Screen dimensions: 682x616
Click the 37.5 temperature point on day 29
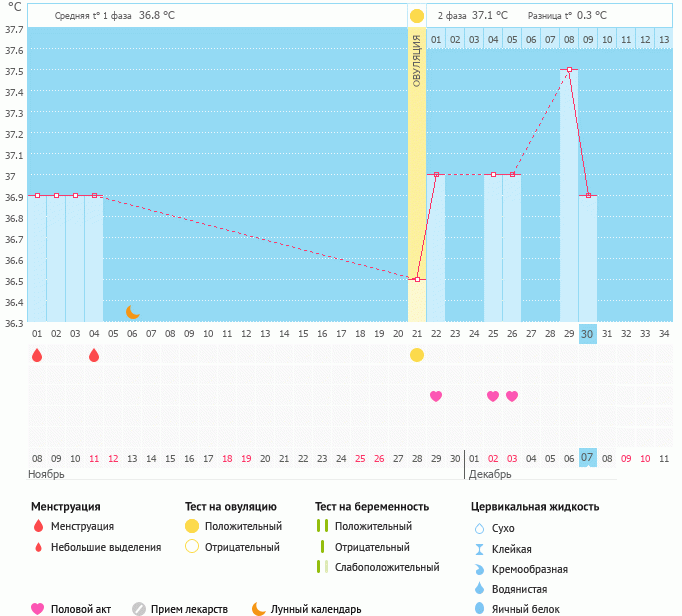click(569, 70)
